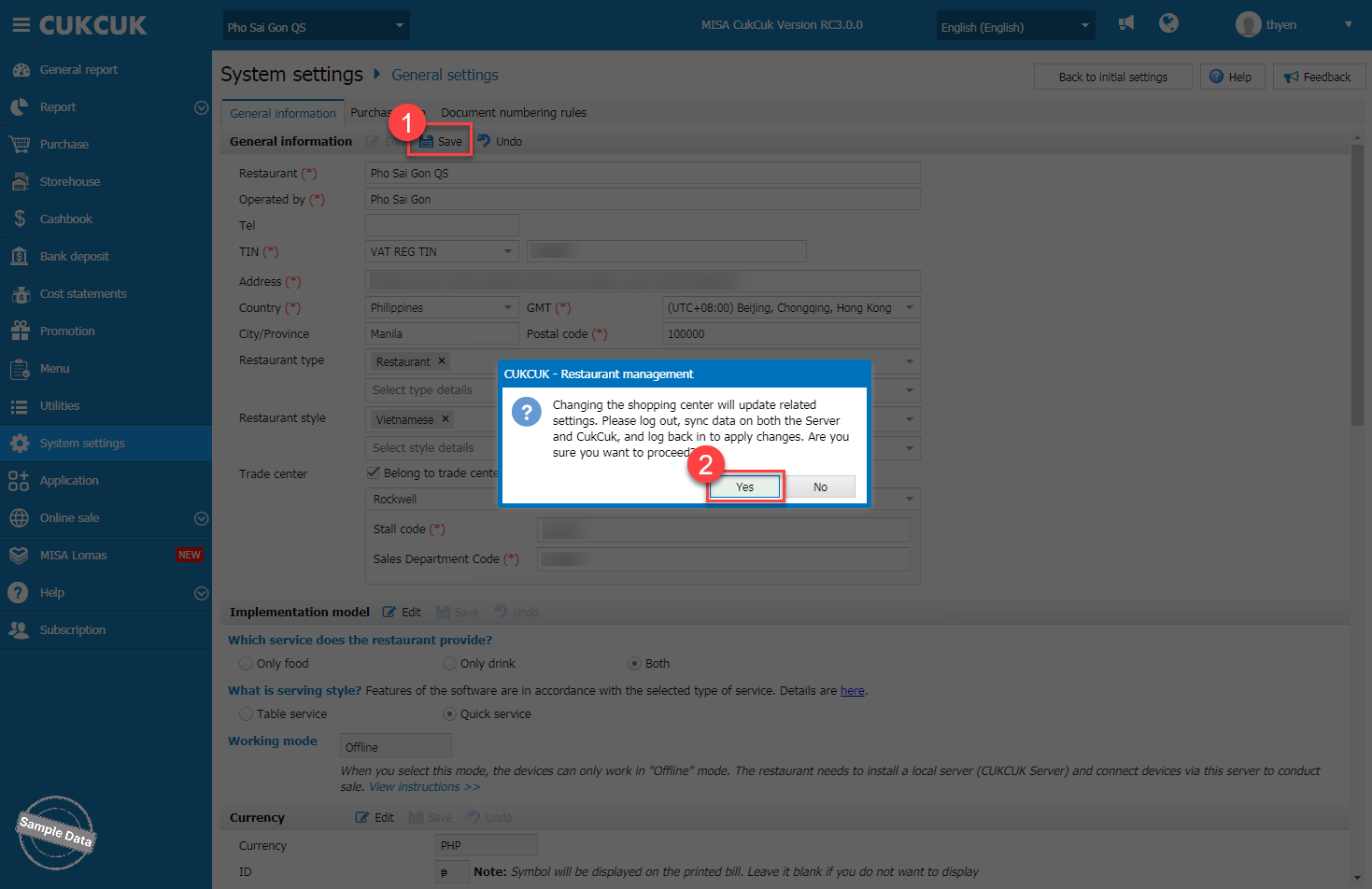Select Quick service radio button
Screen dimensions: 1372x889
click(x=449, y=714)
